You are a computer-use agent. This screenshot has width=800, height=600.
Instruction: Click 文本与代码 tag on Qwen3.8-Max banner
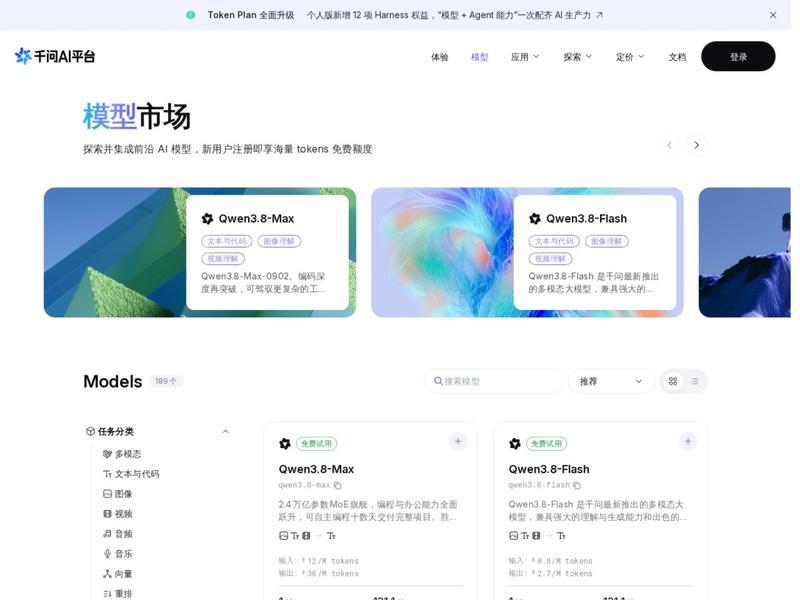(x=227, y=241)
